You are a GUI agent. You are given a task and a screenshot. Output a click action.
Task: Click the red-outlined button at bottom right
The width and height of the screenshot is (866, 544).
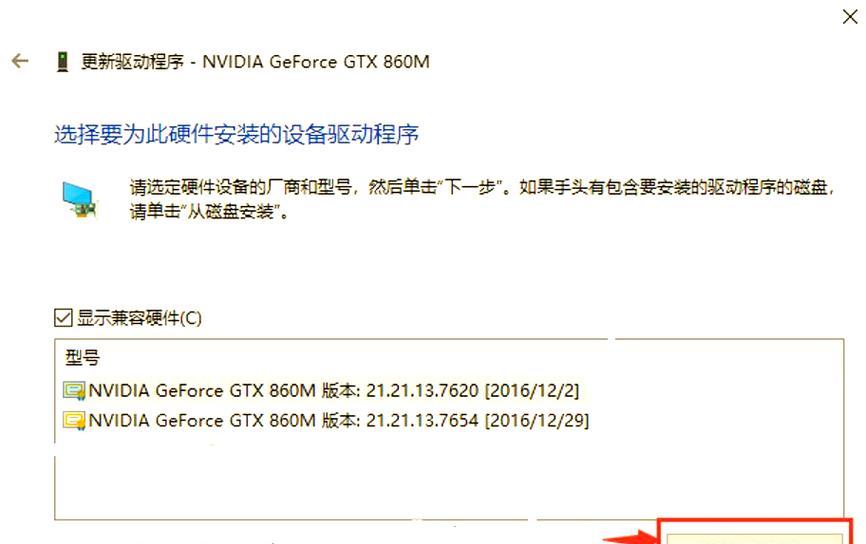[755, 532]
